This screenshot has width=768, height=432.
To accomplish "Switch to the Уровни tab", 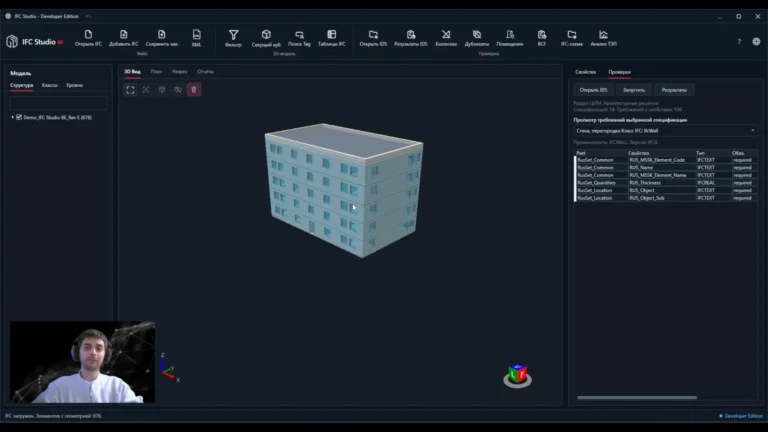I will [74, 85].
